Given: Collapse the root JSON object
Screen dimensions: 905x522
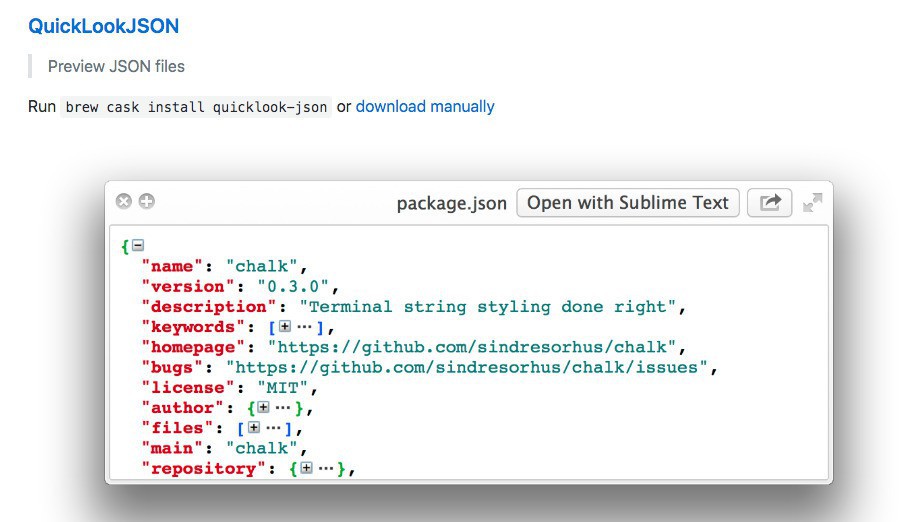Looking at the screenshot, I should coord(138,246).
